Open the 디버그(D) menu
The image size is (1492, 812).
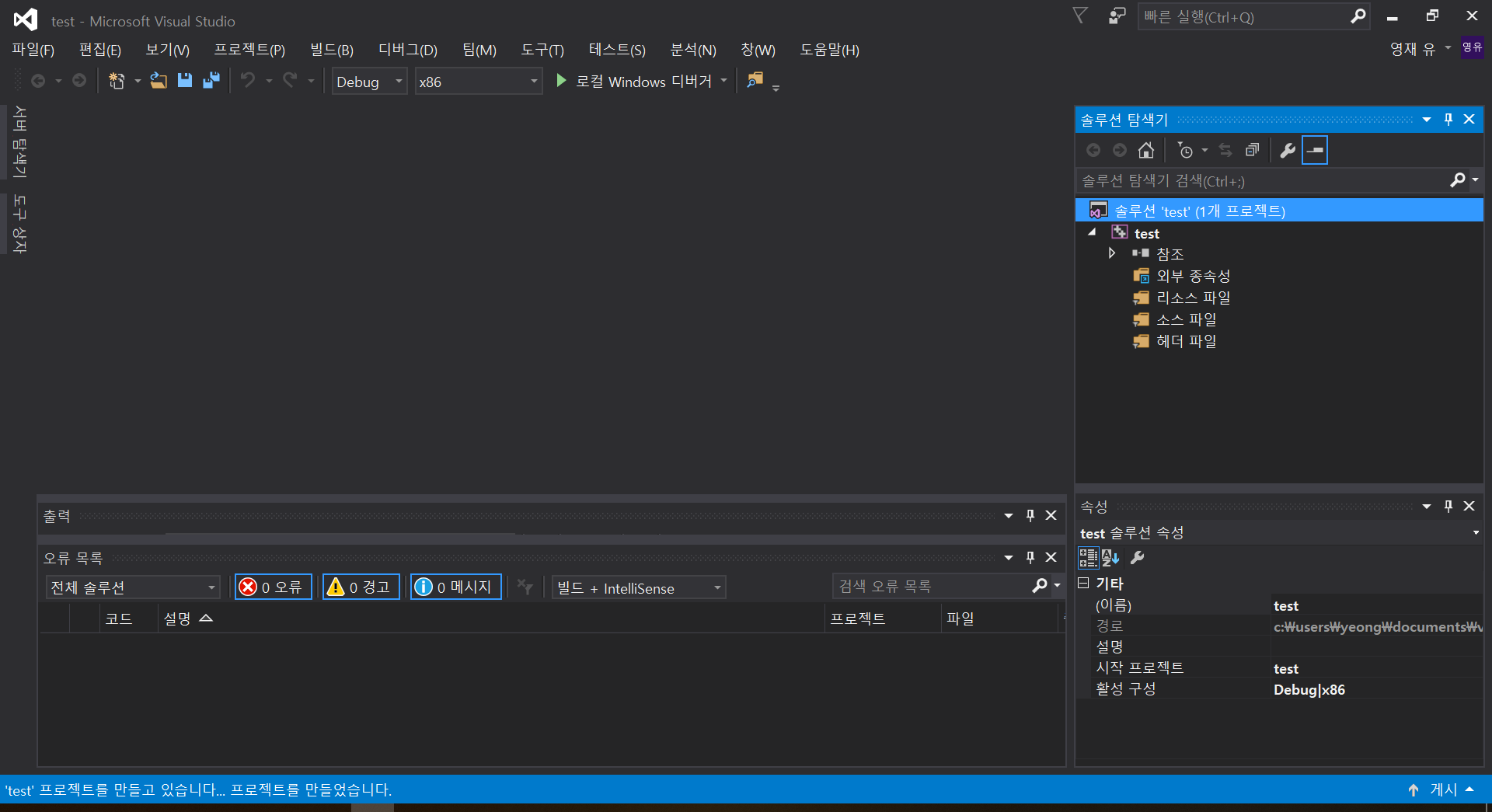click(408, 50)
